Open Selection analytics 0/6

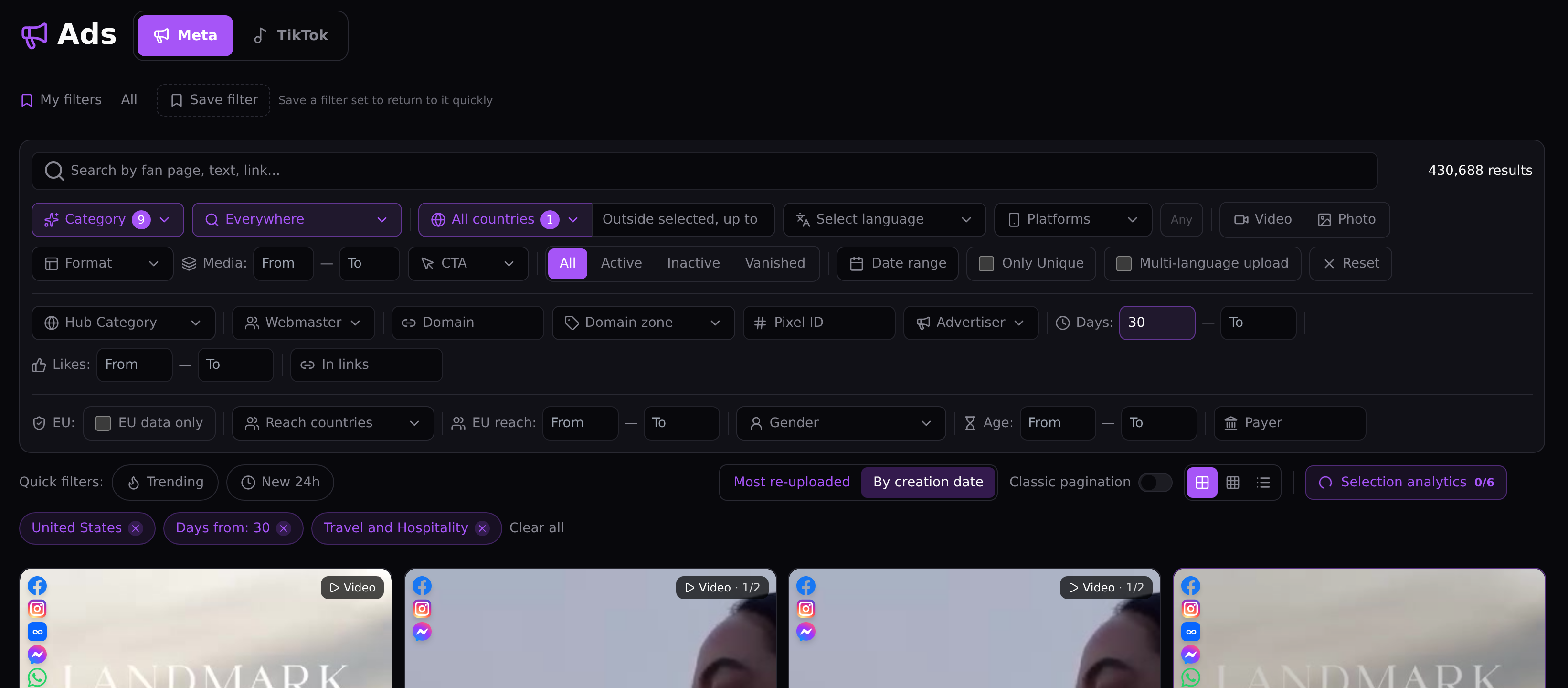[1406, 483]
